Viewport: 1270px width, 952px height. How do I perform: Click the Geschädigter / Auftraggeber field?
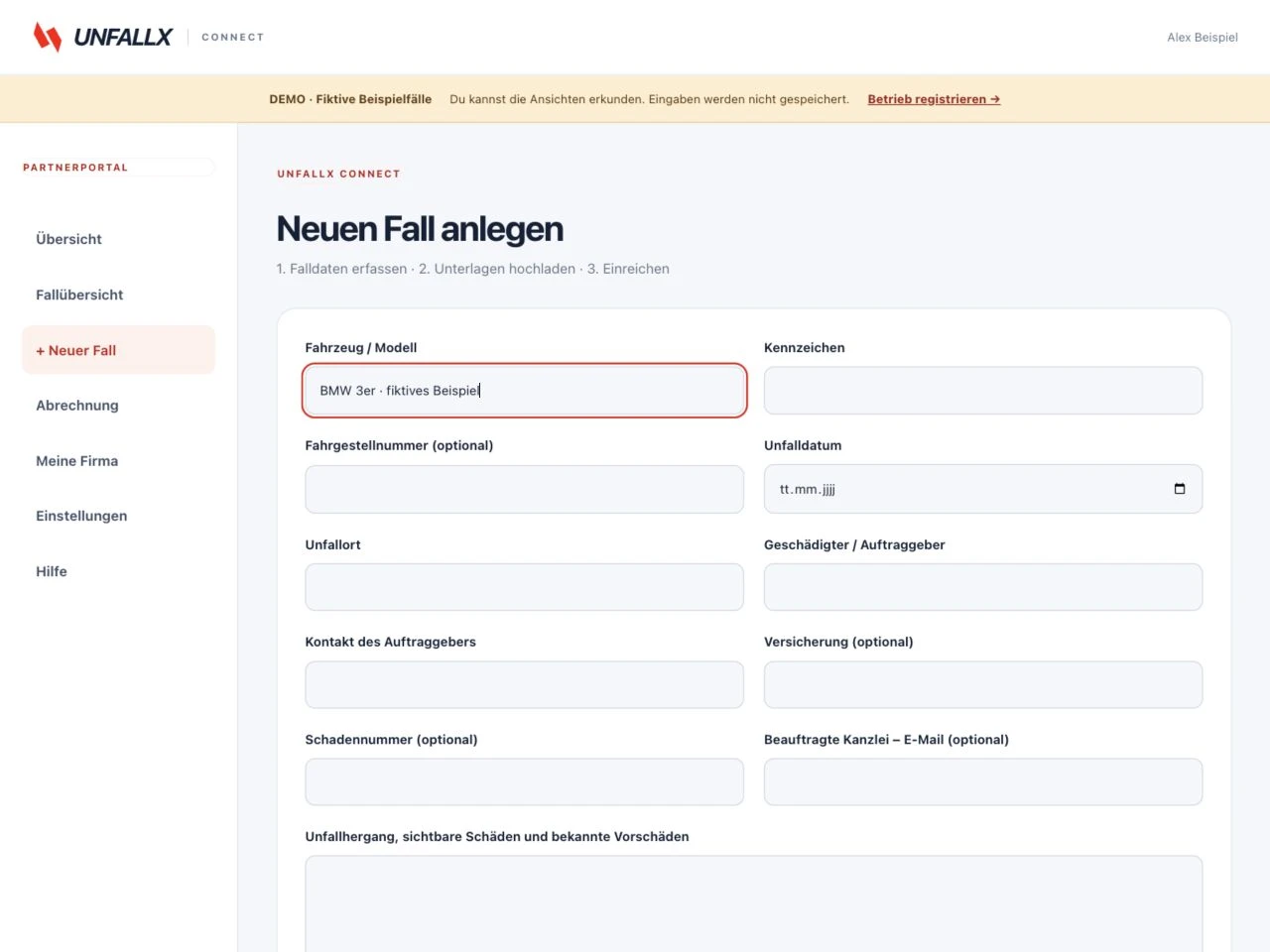coord(983,587)
